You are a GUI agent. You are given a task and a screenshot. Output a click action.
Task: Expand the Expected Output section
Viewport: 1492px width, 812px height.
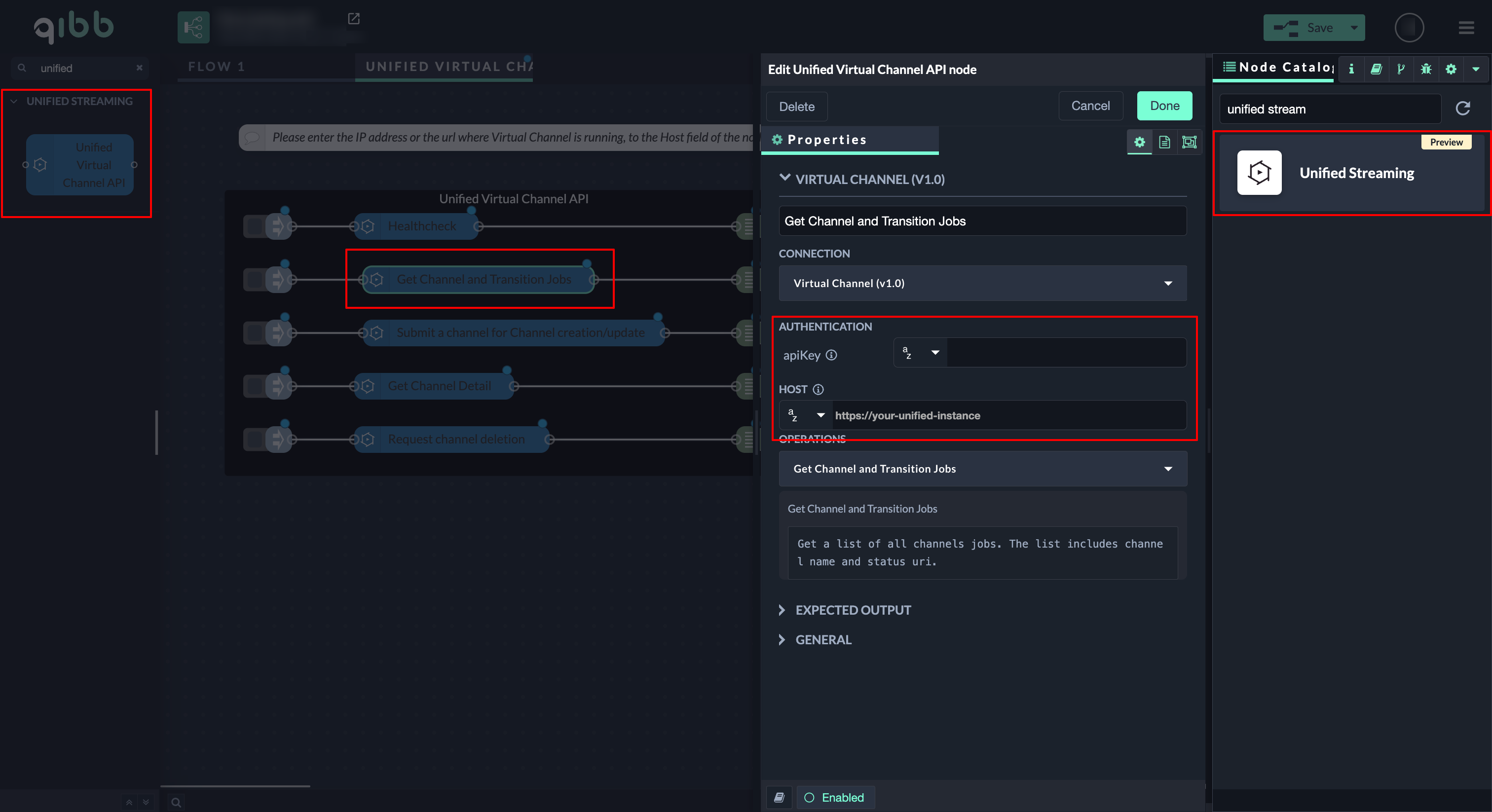853,610
